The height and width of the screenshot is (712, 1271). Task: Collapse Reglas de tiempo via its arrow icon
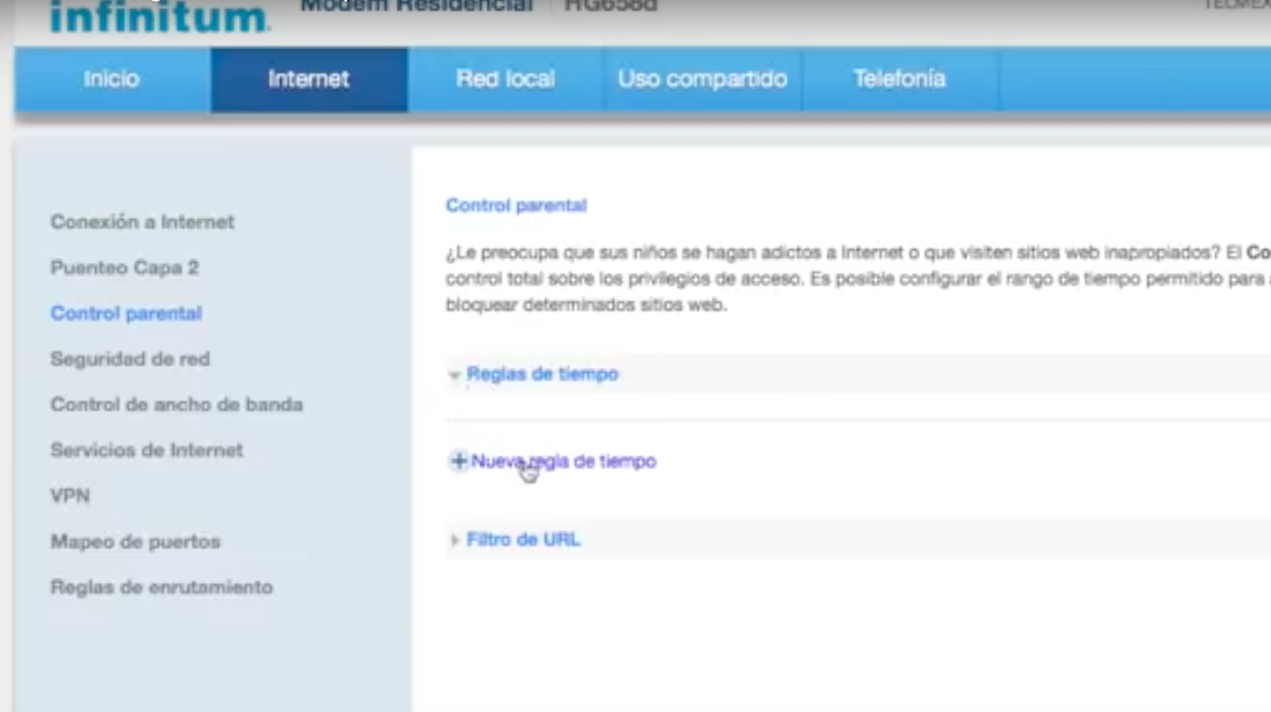tap(455, 374)
